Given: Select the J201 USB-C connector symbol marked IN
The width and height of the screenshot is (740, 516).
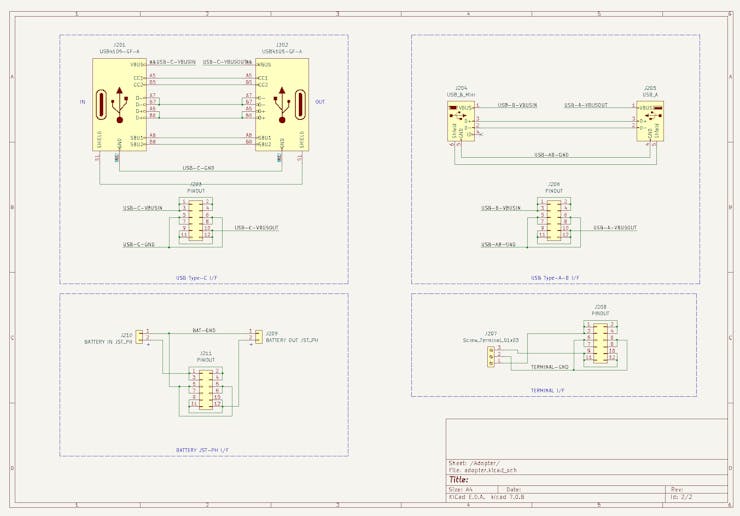Looking at the screenshot, I should point(119,105).
